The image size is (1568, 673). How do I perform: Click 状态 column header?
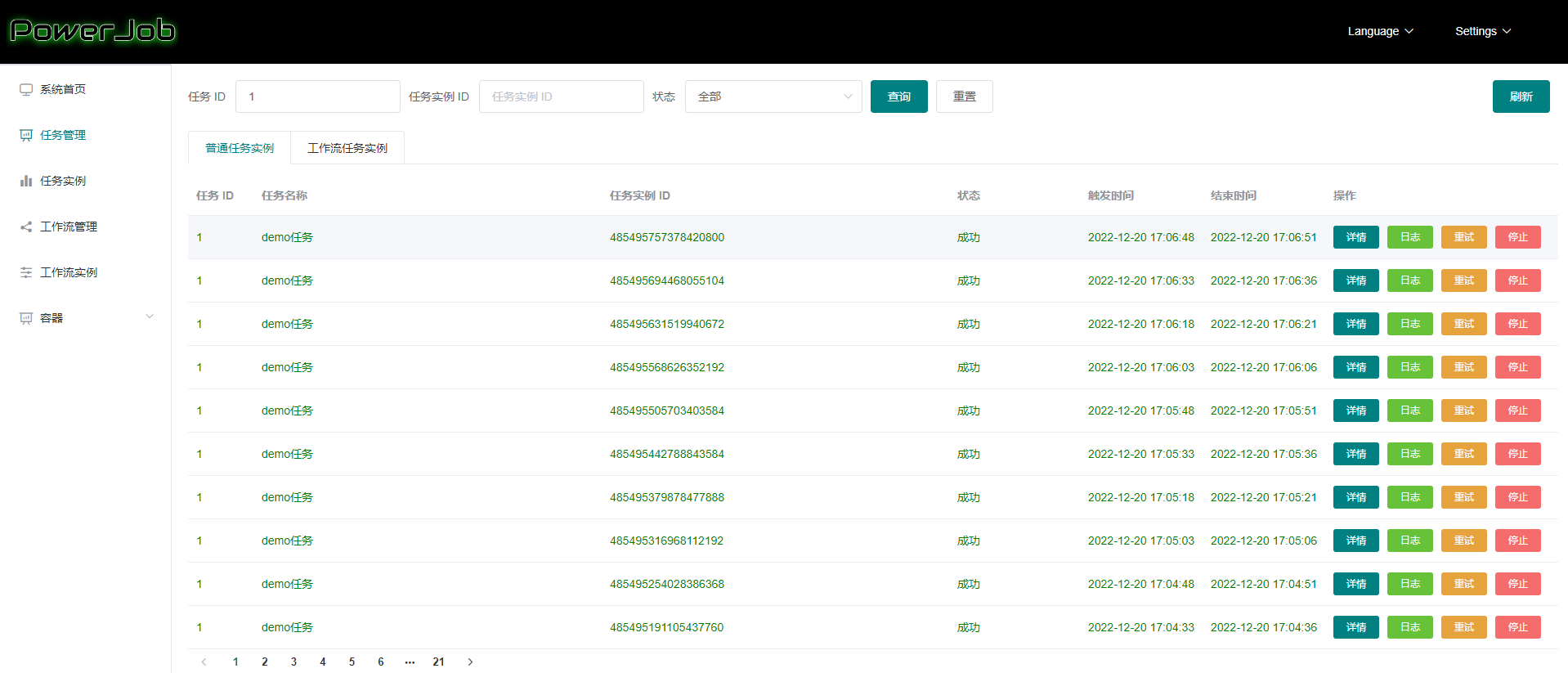(969, 195)
